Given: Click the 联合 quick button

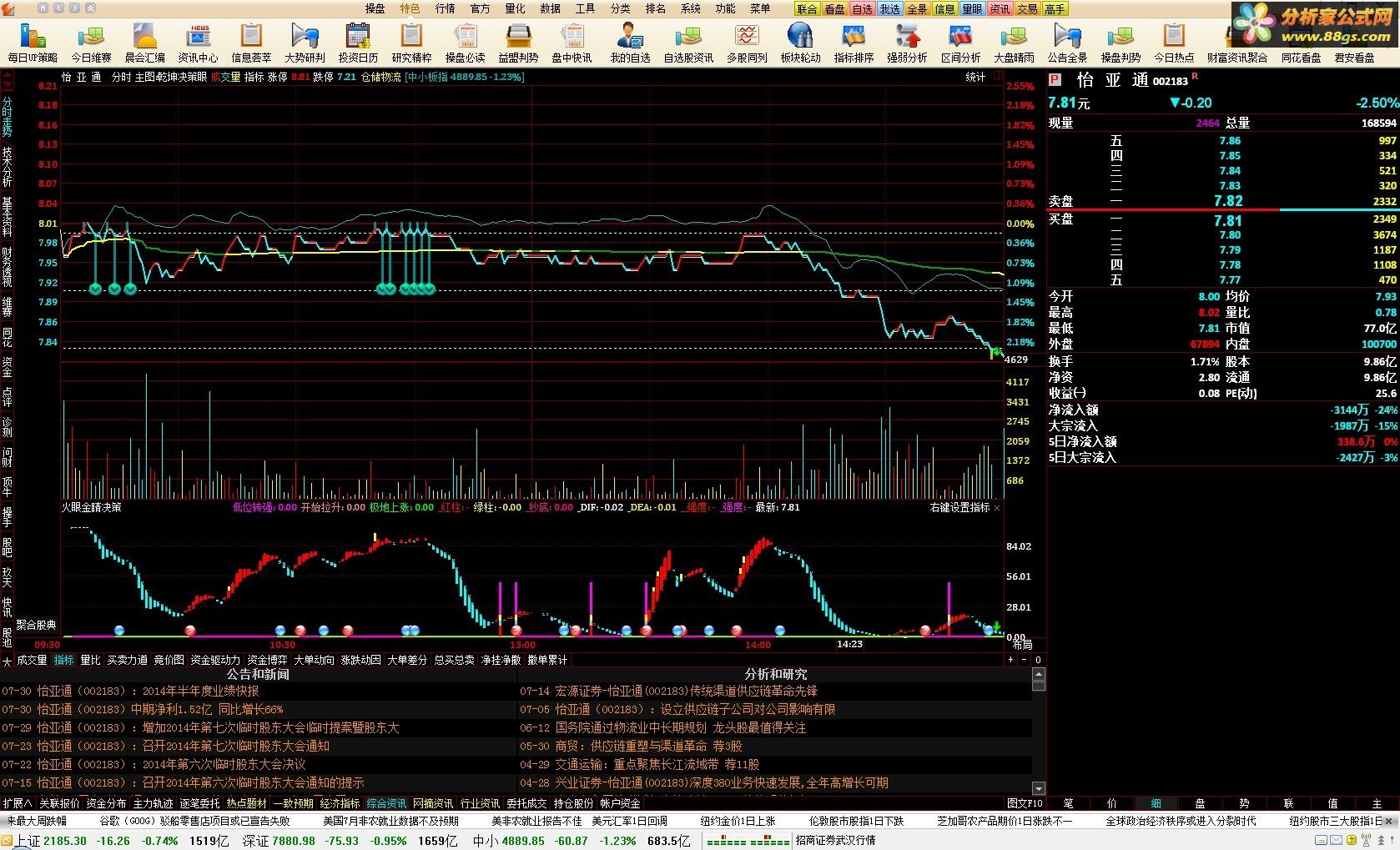Looking at the screenshot, I should click(x=807, y=9).
